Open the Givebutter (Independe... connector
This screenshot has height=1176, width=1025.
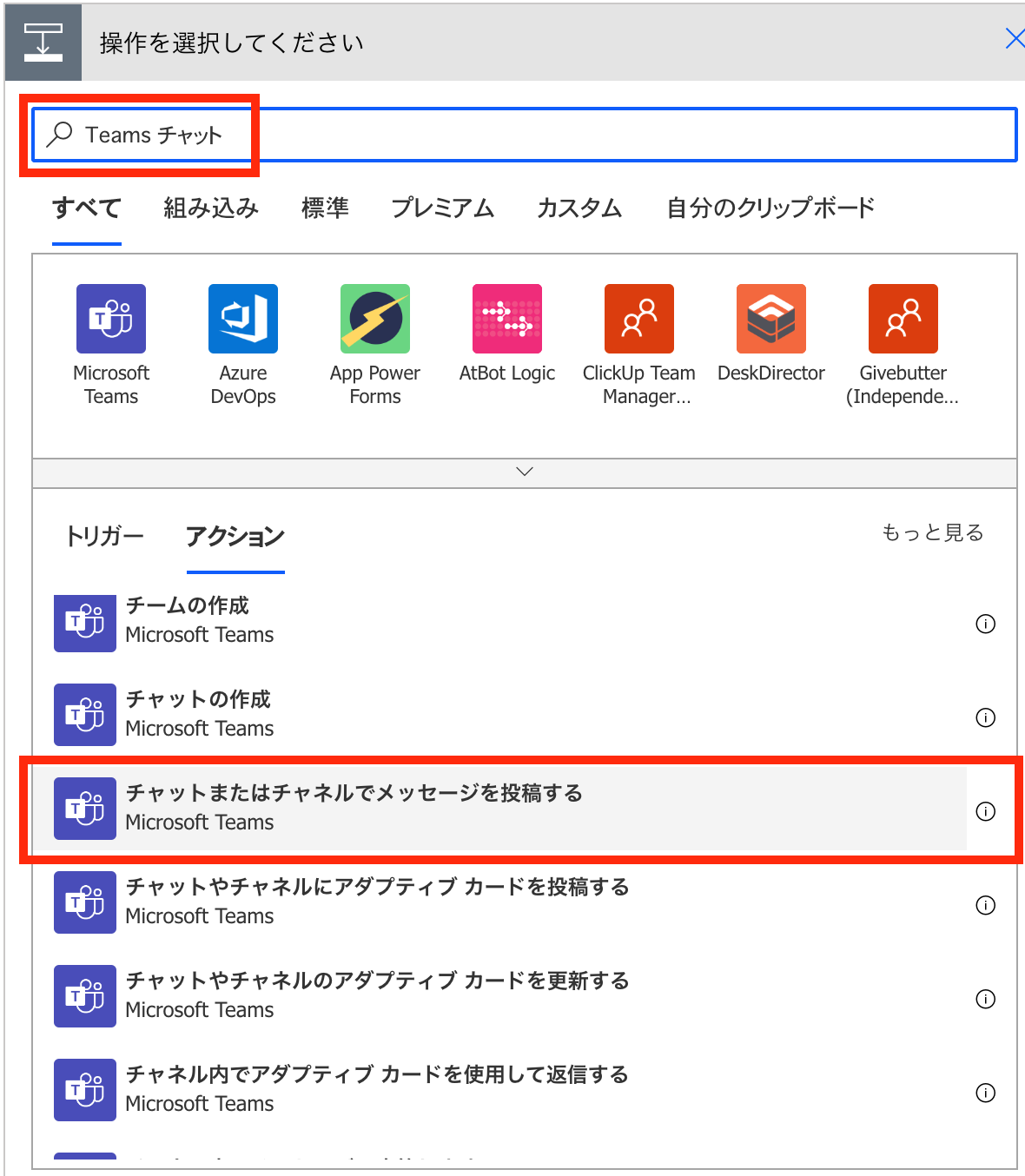pos(903,319)
